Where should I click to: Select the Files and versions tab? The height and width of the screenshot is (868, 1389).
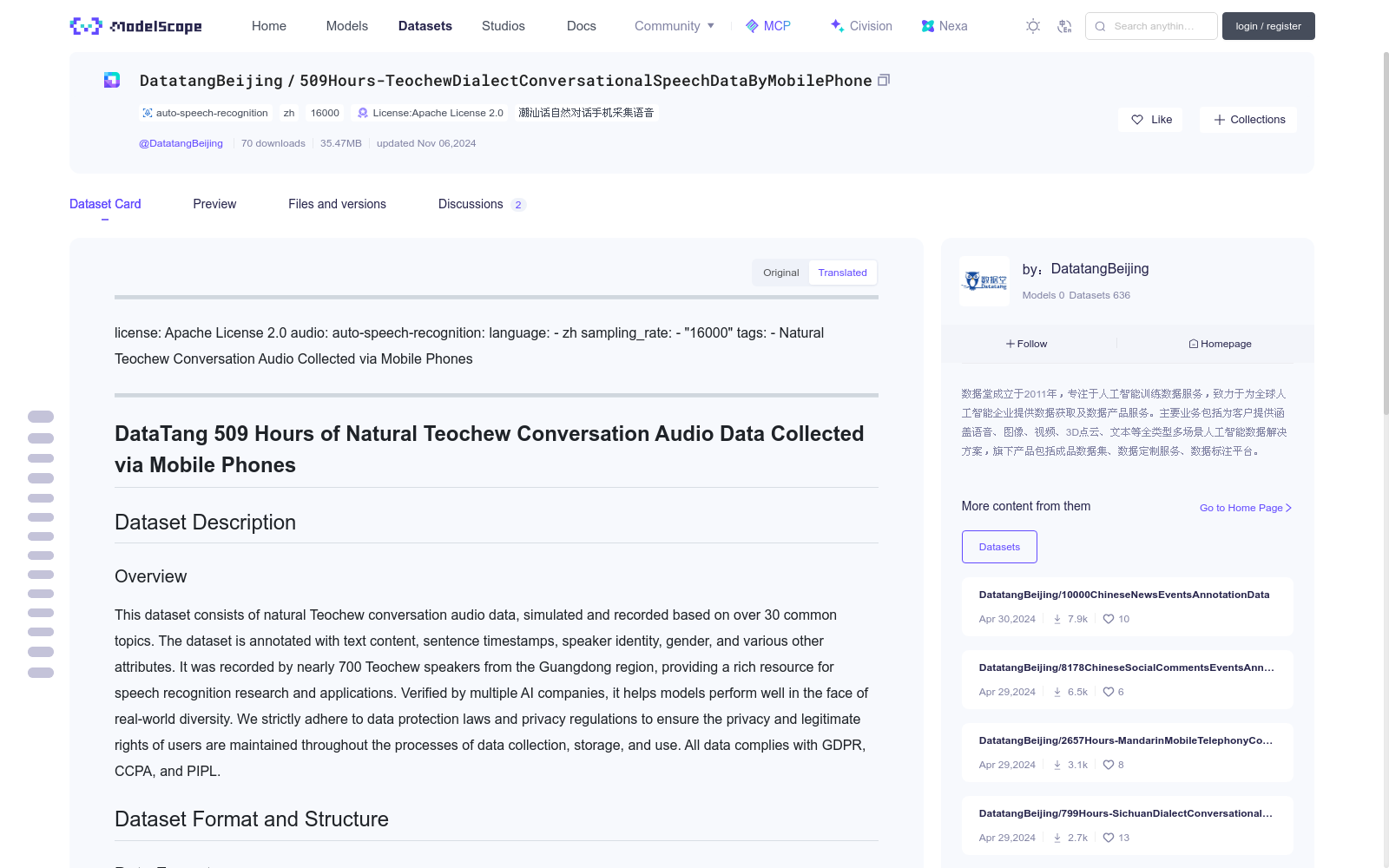pos(337,204)
